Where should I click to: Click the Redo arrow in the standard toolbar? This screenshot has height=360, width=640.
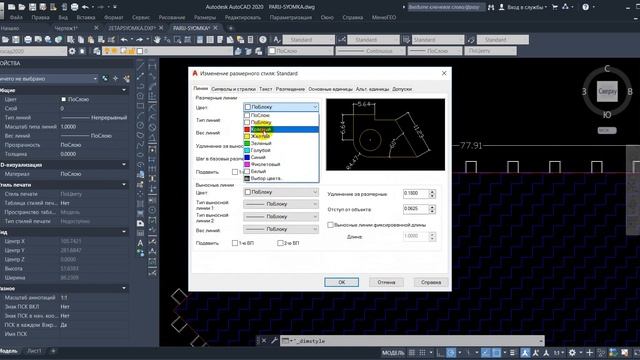(139, 40)
